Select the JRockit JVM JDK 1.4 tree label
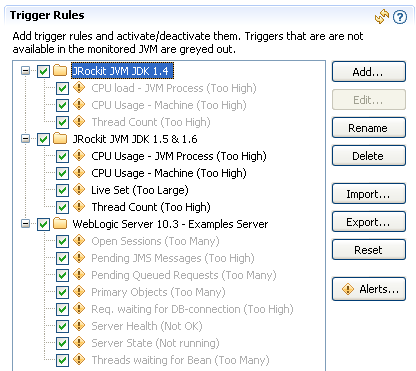 click(x=122, y=71)
